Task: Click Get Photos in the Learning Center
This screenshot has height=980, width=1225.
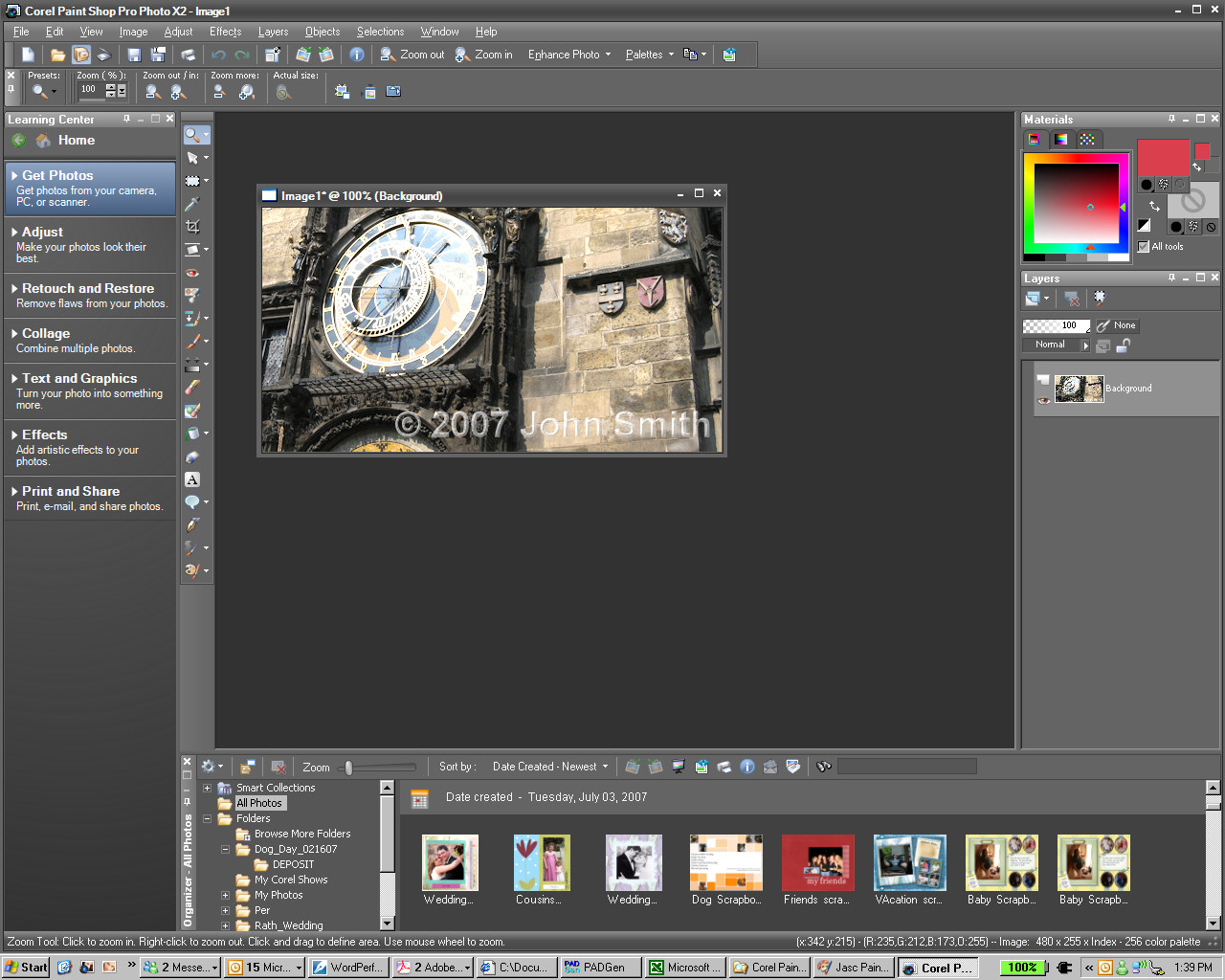Action: point(57,175)
